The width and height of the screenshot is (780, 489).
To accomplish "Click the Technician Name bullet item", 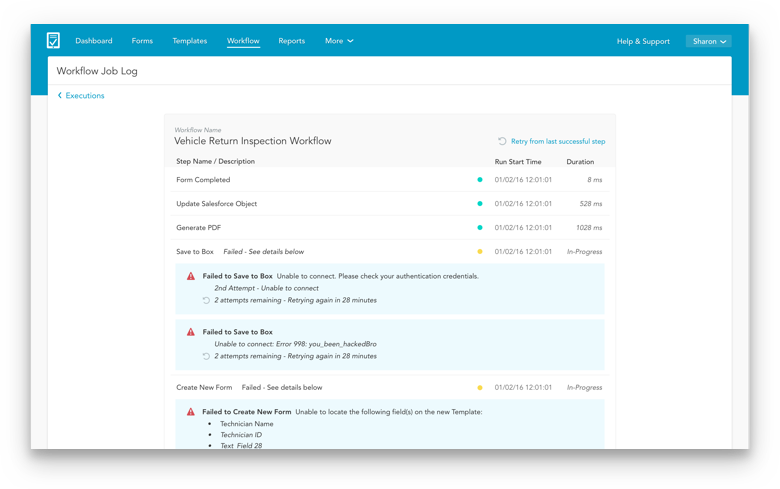I will 247,424.
